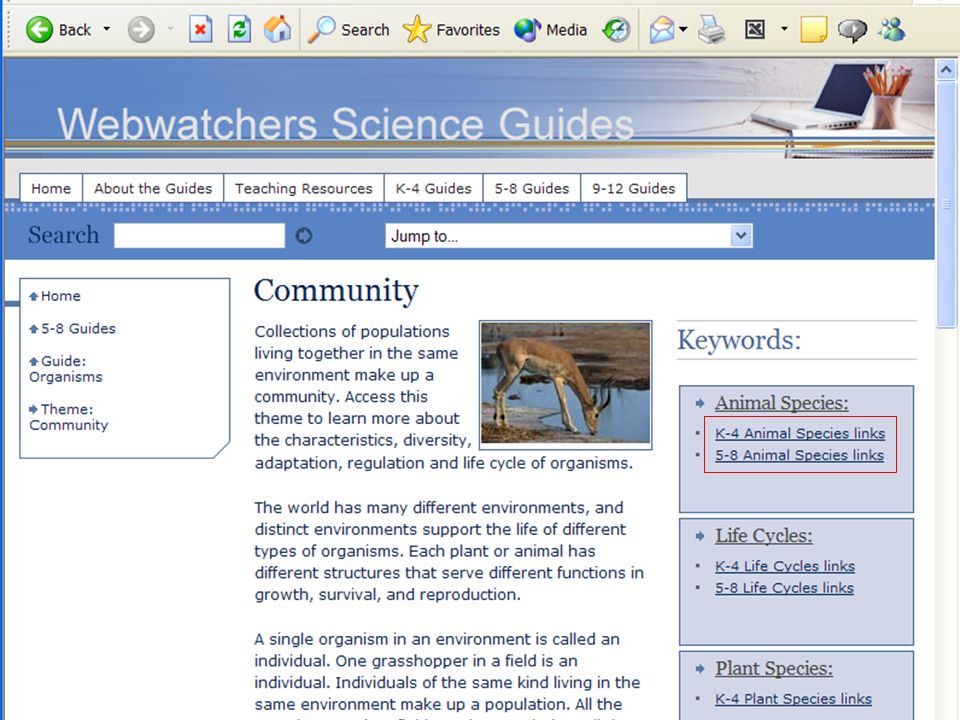Click the Webwatchers Science Guides banner title
The width and height of the screenshot is (960, 720).
pyautogui.click(x=345, y=124)
